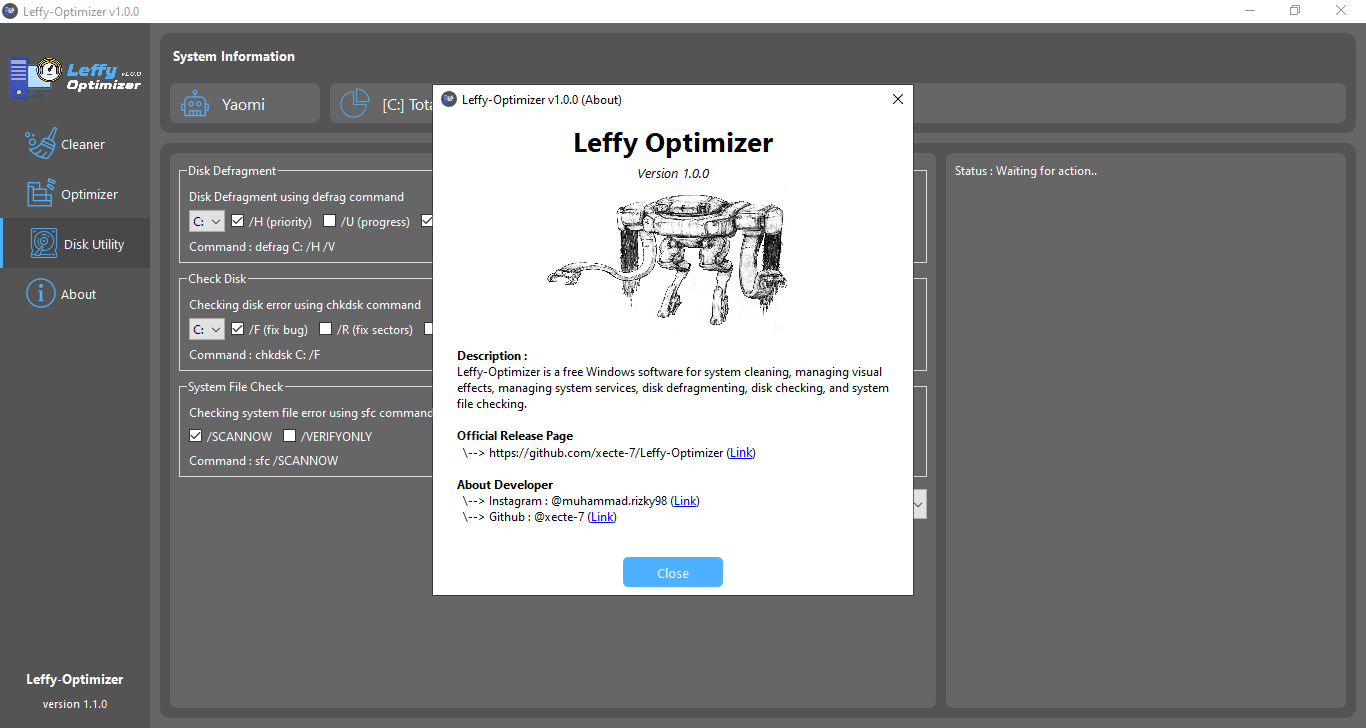1366x728 pixels.
Task: Uncheck the /F (fix bug) checkbox
Action: pyautogui.click(x=238, y=329)
